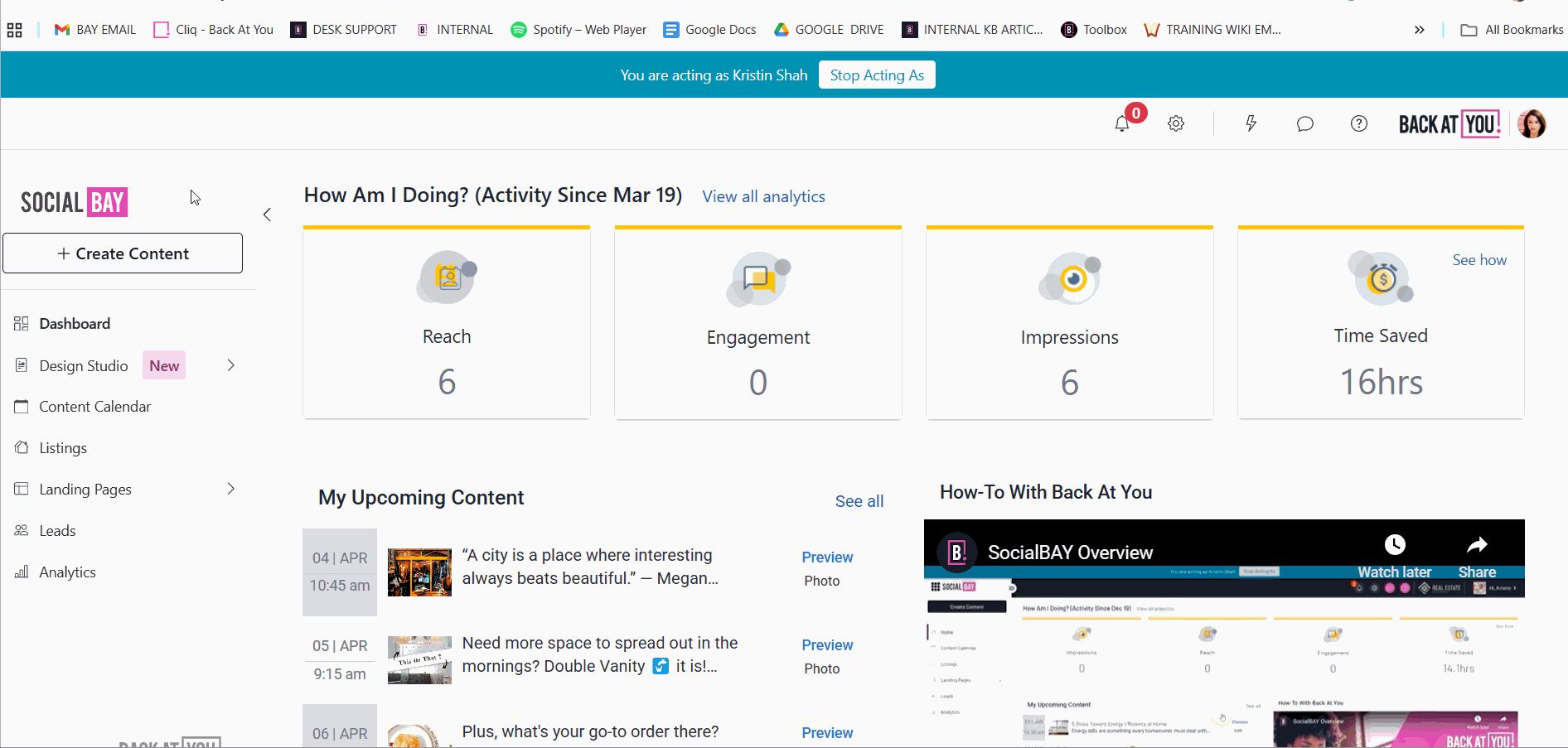
Task: Open the 05 APR post thumbnail
Action: [x=419, y=660]
